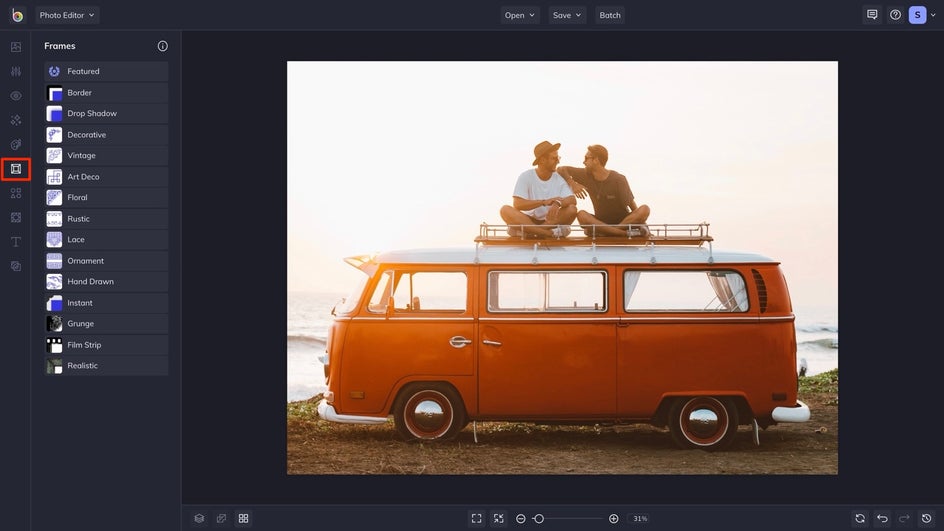
Task: Open the Artsy palette sidebar icon
Action: (16, 144)
